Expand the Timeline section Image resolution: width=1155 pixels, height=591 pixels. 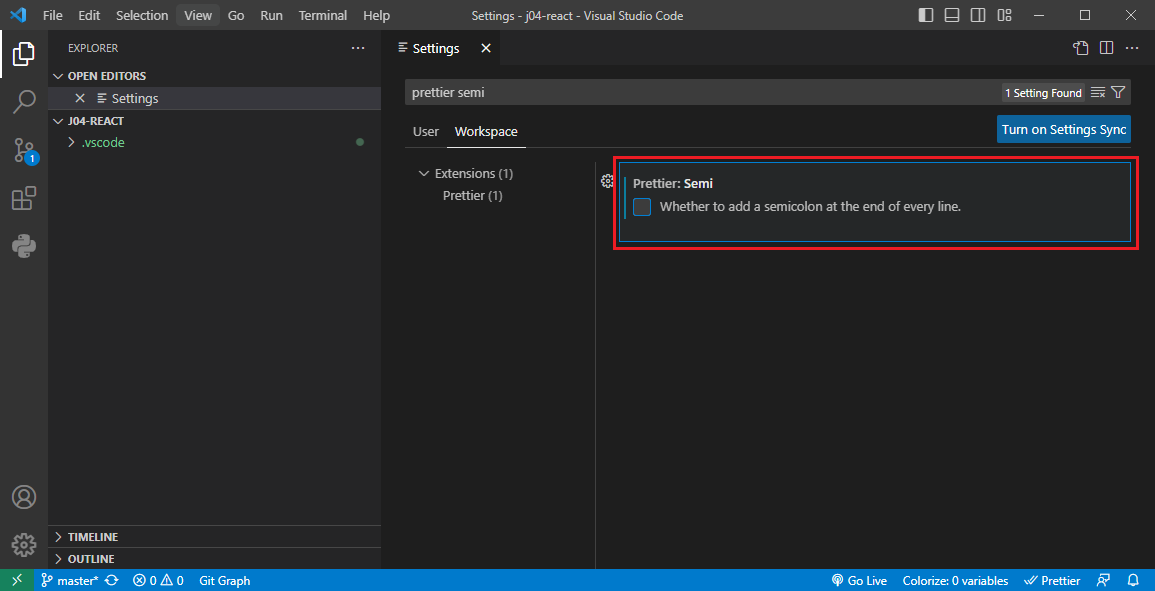click(x=92, y=537)
